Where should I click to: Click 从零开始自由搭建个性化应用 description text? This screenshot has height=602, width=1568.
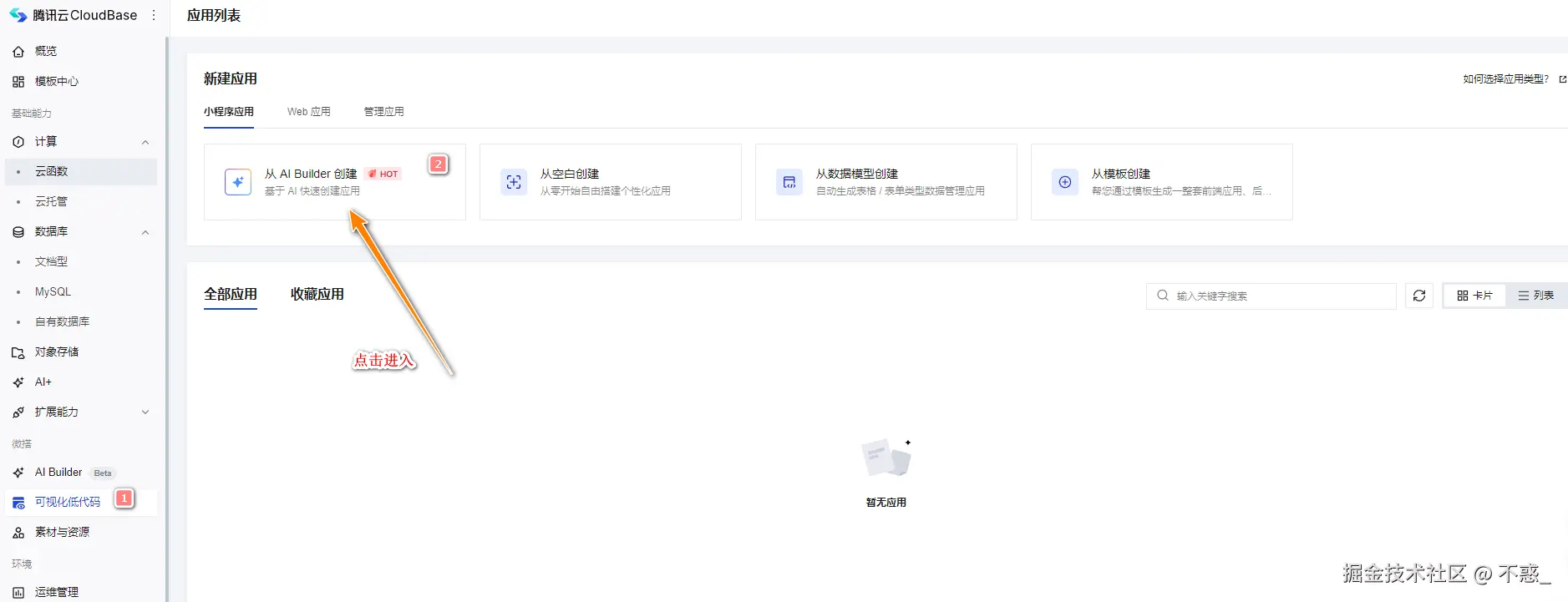[x=606, y=191]
